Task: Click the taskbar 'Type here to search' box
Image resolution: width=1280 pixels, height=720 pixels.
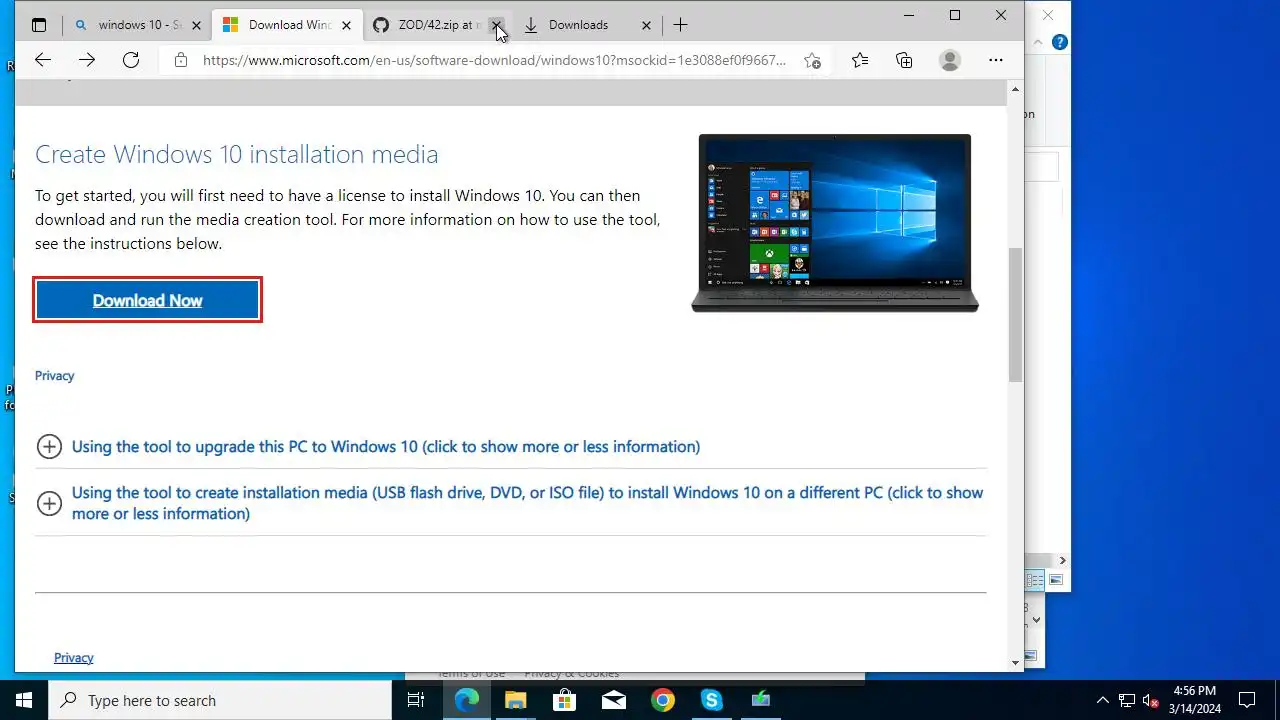Action: click(220, 700)
